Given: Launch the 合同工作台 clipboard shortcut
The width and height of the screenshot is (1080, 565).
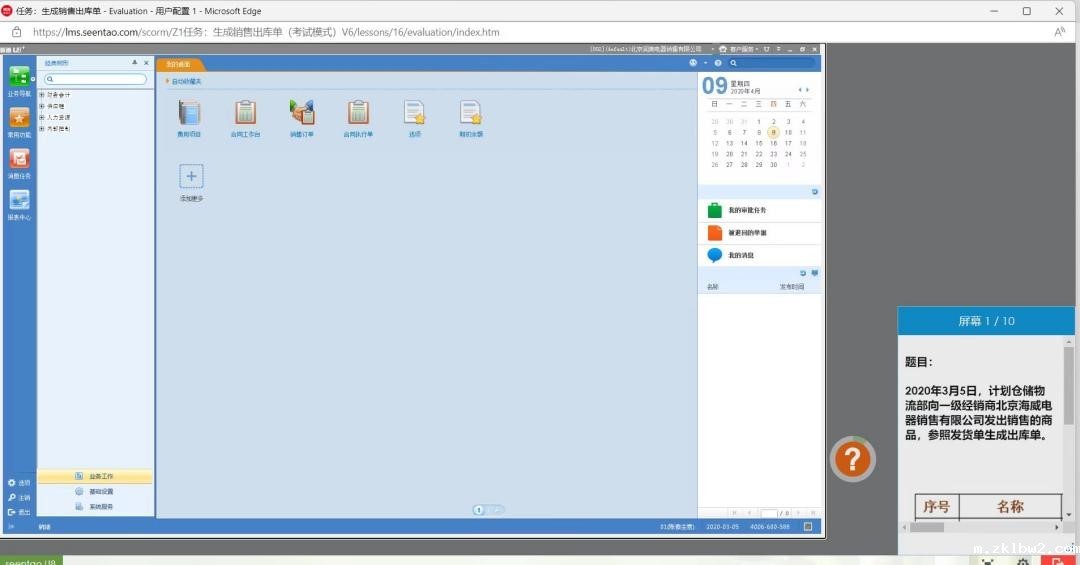Looking at the screenshot, I should click(x=245, y=113).
